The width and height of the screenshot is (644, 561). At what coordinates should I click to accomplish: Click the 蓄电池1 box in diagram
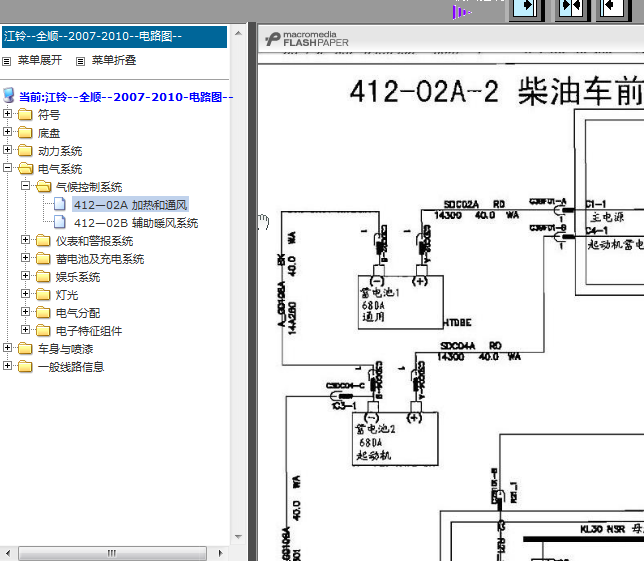pos(400,302)
